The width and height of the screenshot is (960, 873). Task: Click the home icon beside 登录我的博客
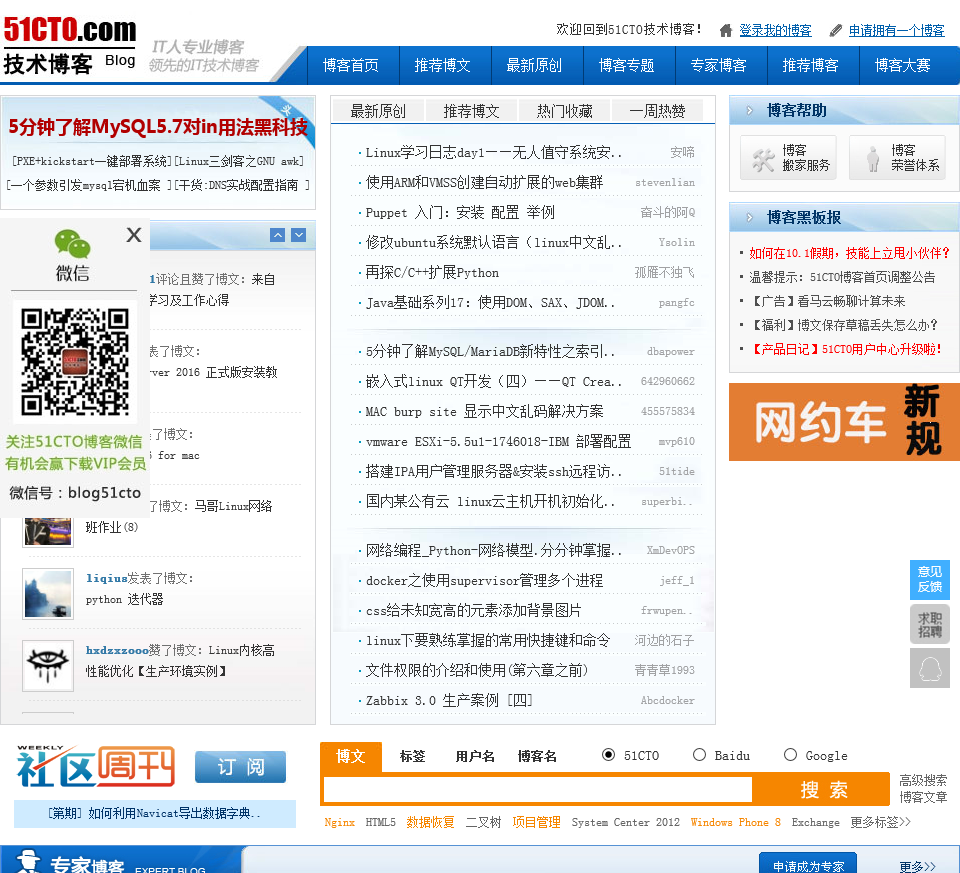tap(726, 31)
